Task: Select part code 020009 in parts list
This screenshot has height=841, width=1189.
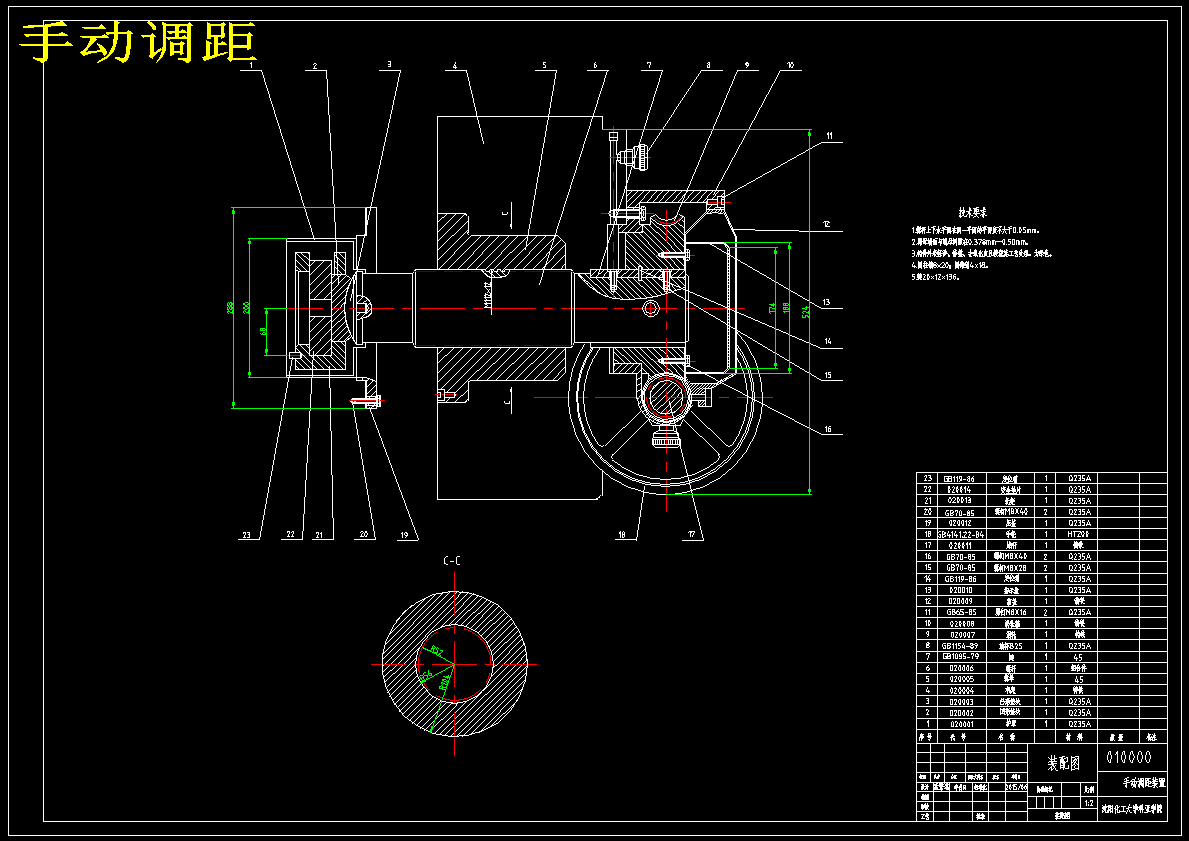Action: (x=961, y=601)
